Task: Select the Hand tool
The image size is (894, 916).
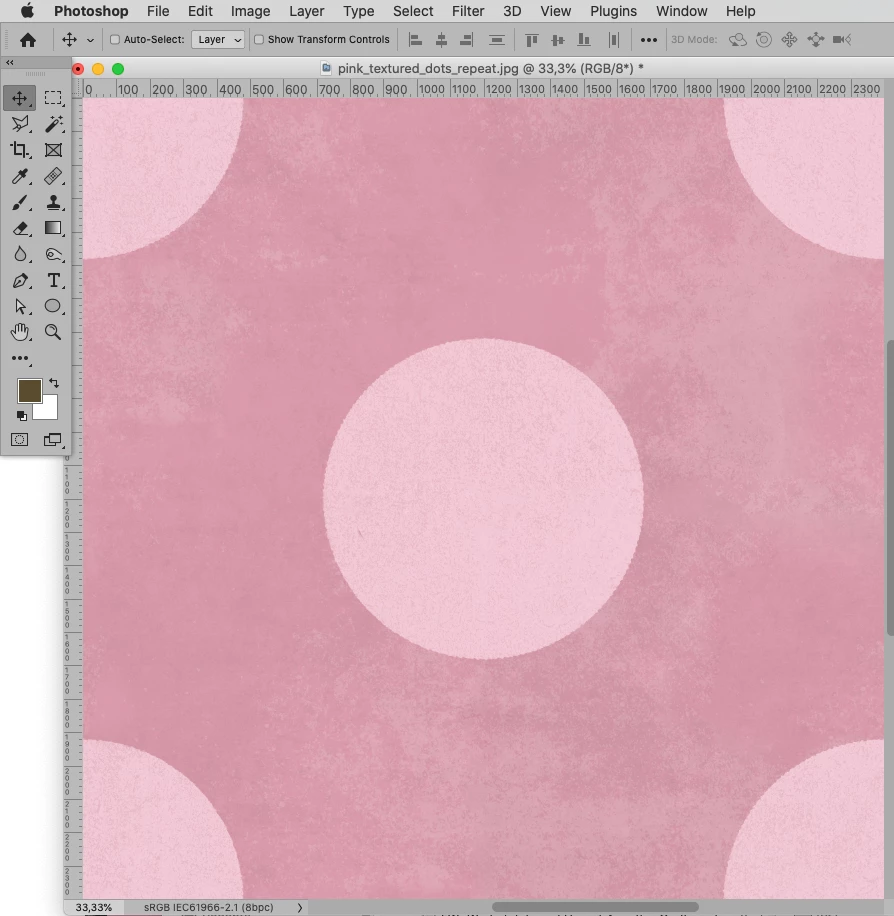Action: (x=20, y=332)
